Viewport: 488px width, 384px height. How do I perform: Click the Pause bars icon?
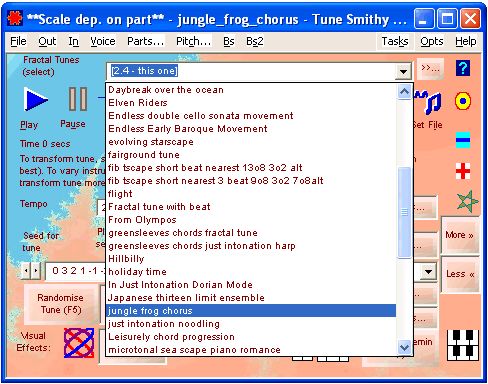[x=78, y=99]
